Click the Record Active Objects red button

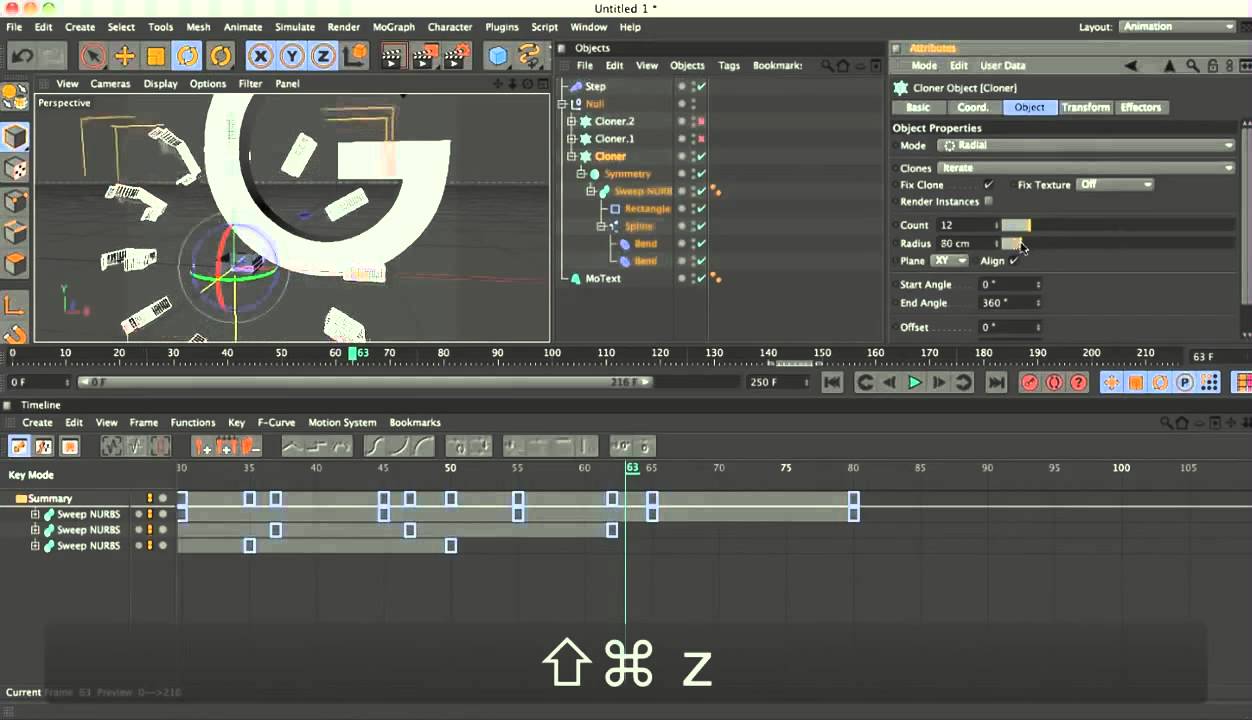[x=1029, y=382]
